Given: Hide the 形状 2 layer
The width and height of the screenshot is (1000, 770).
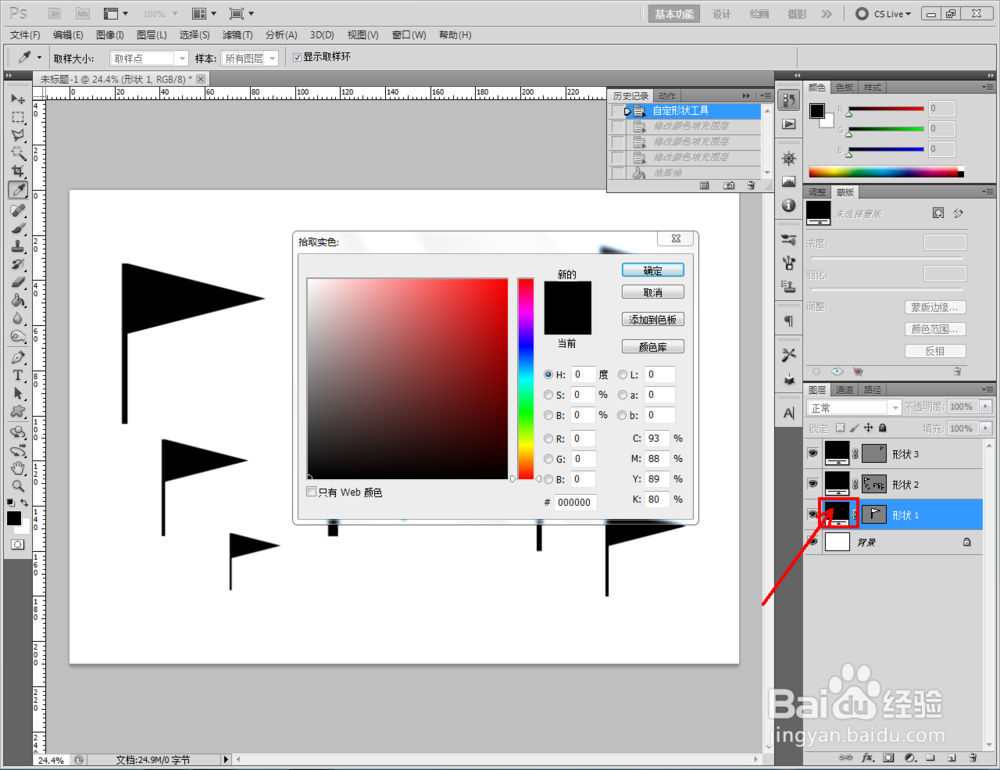Looking at the screenshot, I should (812, 484).
